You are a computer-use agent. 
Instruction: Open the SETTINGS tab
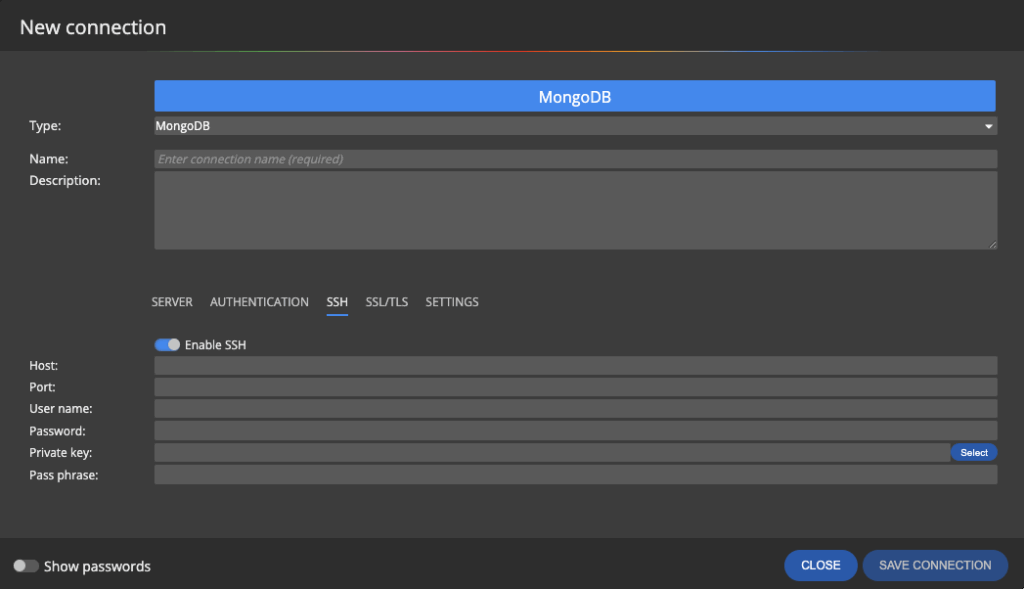click(452, 302)
